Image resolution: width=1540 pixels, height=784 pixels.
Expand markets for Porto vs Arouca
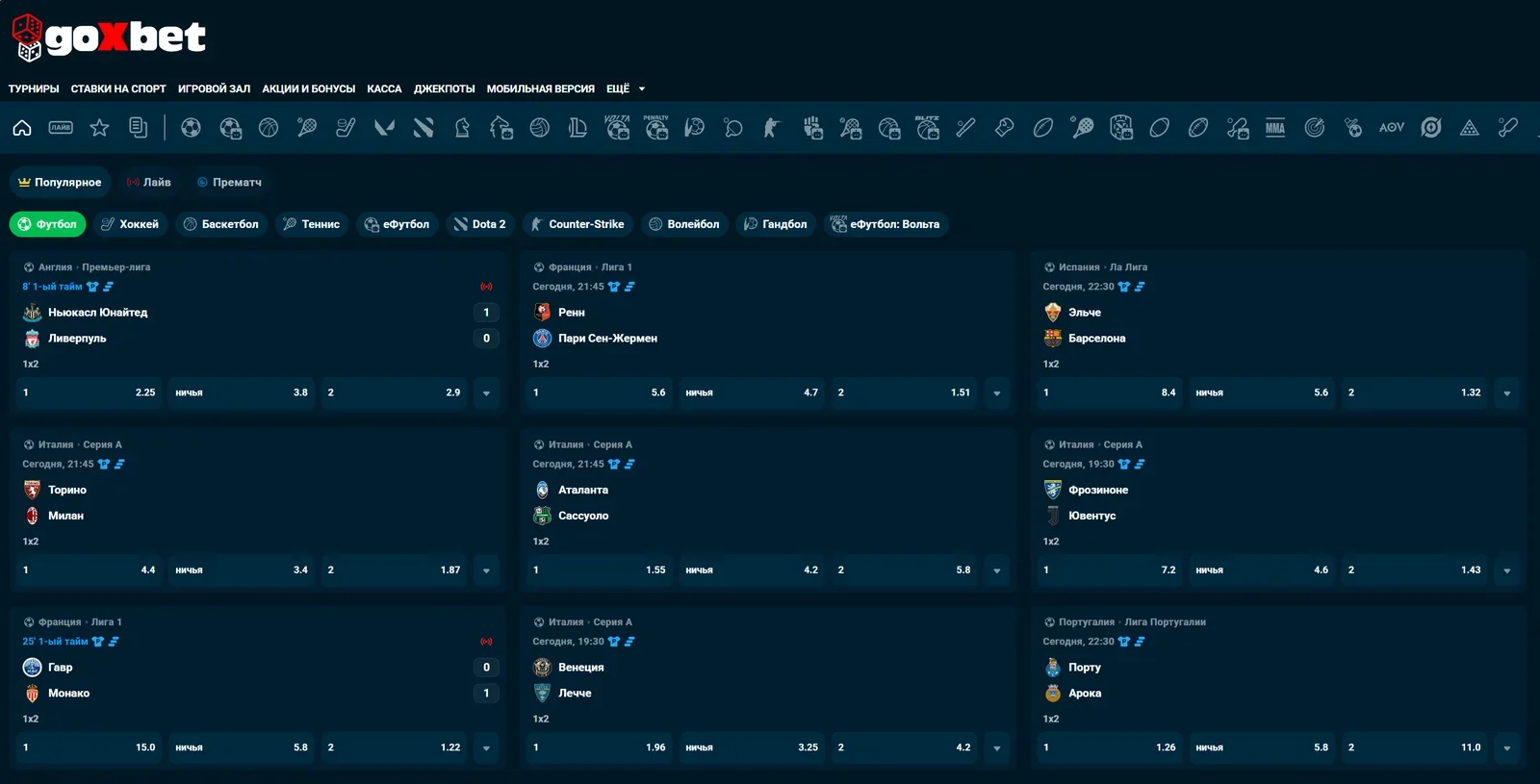pos(1506,747)
